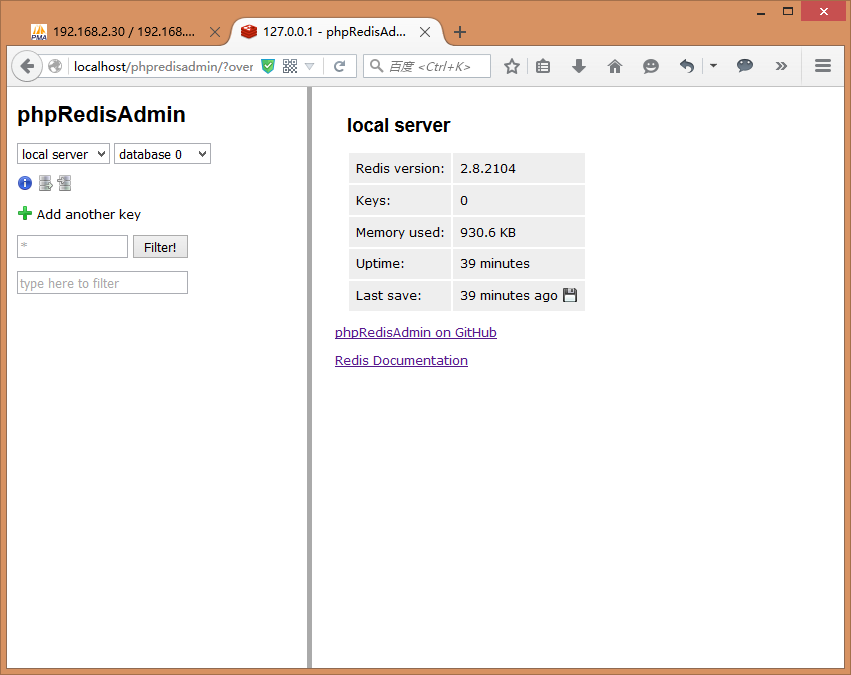Click the search magnifier icon
Image resolution: width=851 pixels, height=675 pixels.
(x=376, y=66)
